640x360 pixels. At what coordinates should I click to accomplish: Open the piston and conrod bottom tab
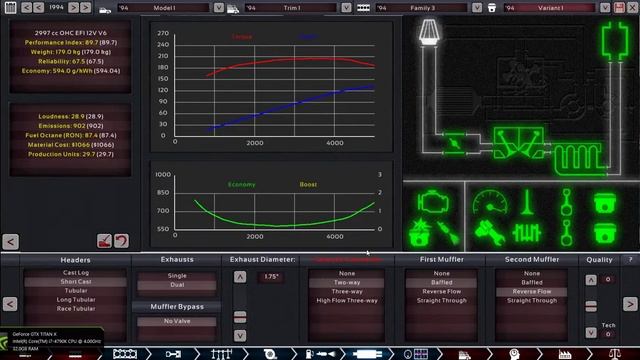(173, 354)
